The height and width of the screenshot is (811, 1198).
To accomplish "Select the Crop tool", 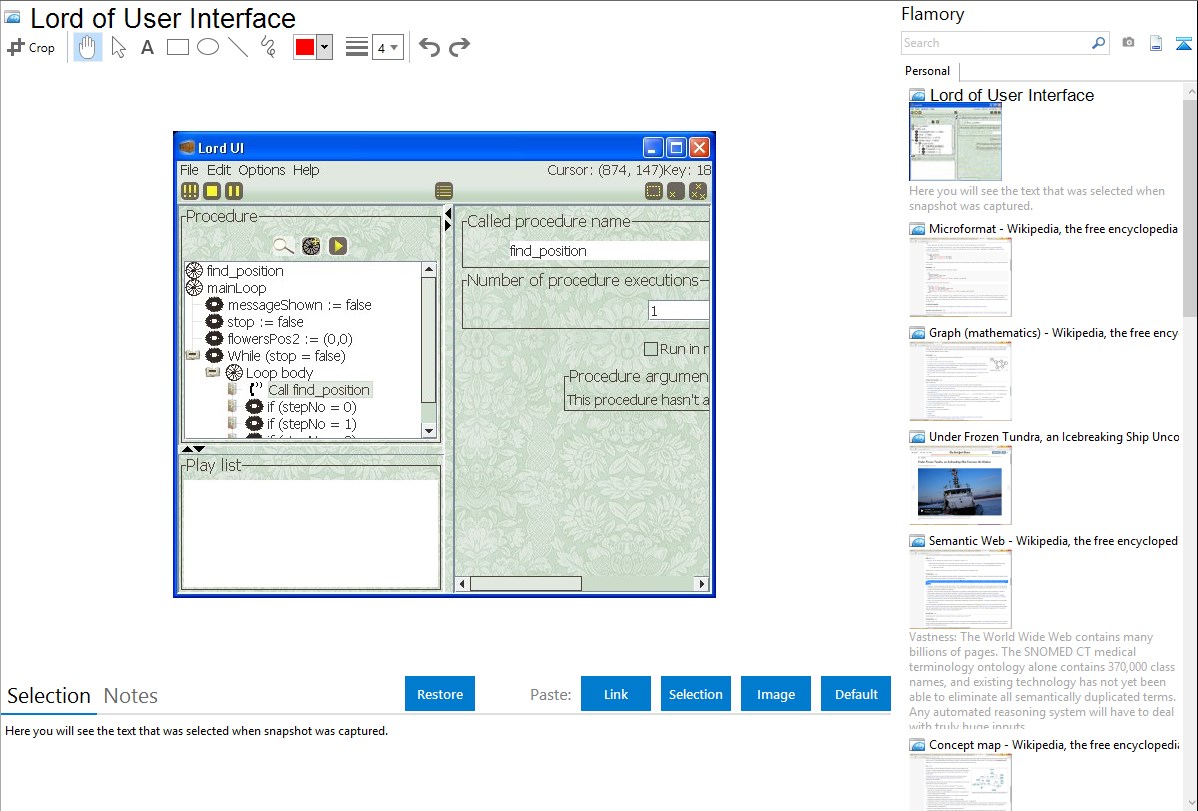I will point(31,47).
